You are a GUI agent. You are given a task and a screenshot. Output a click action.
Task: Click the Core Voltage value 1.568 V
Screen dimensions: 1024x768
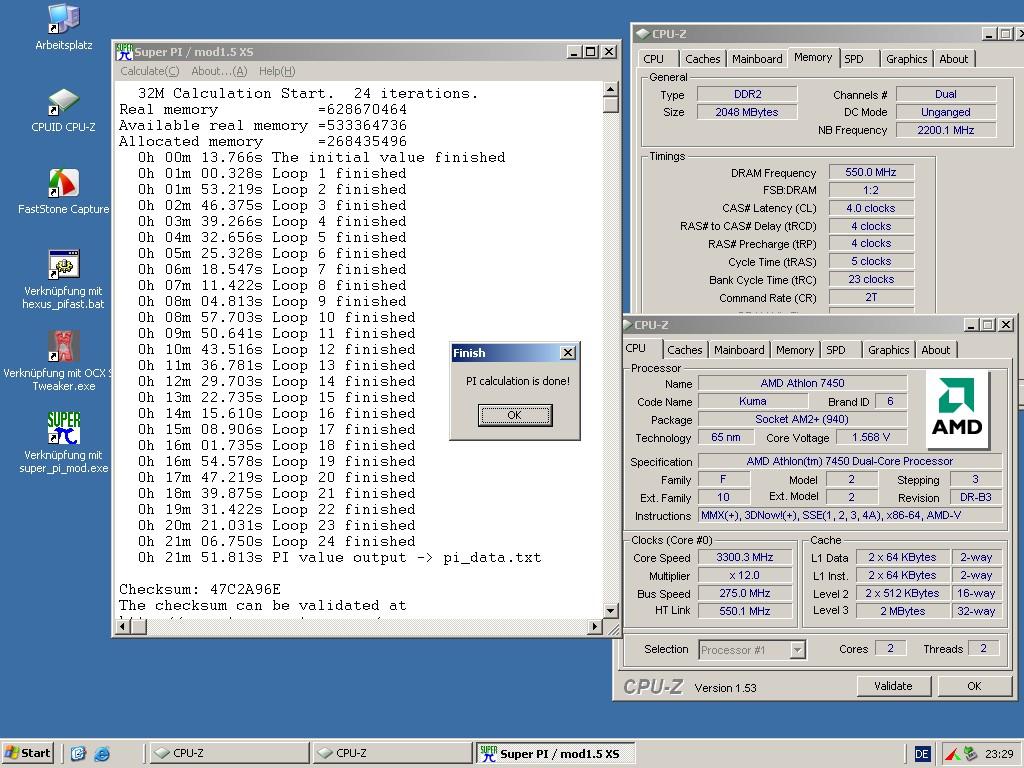click(x=871, y=438)
